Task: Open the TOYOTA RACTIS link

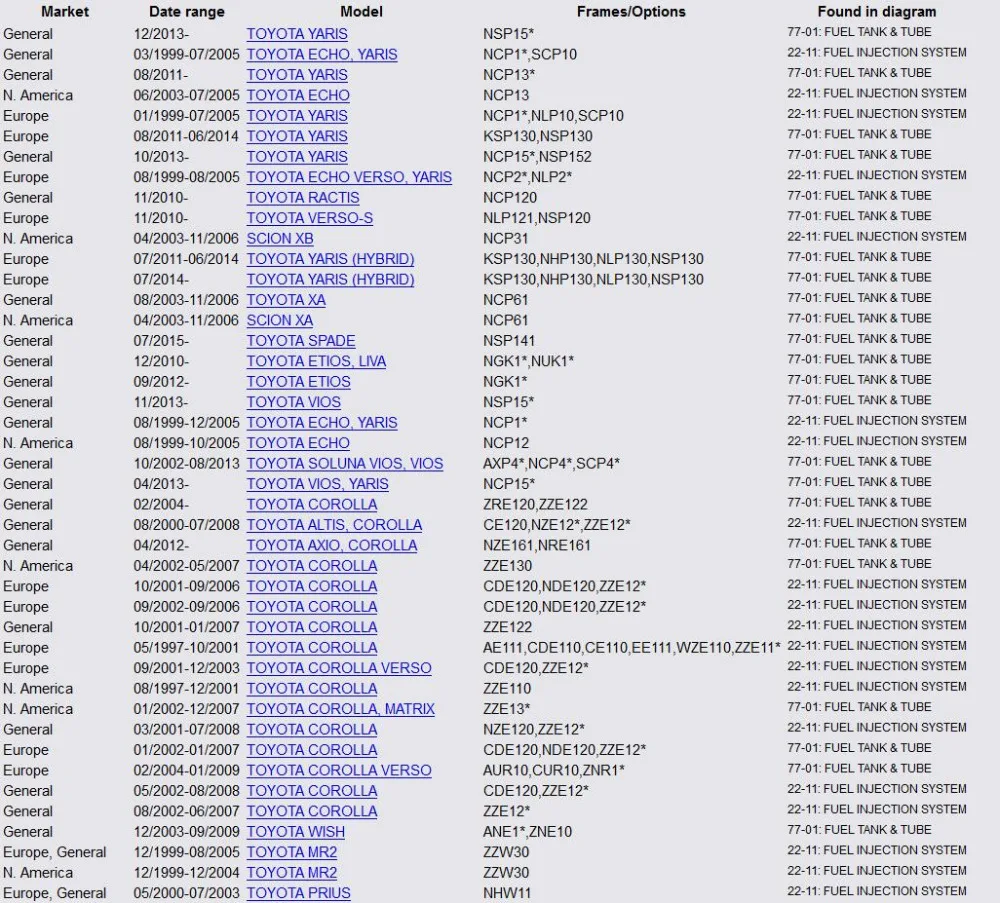Action: tap(303, 198)
